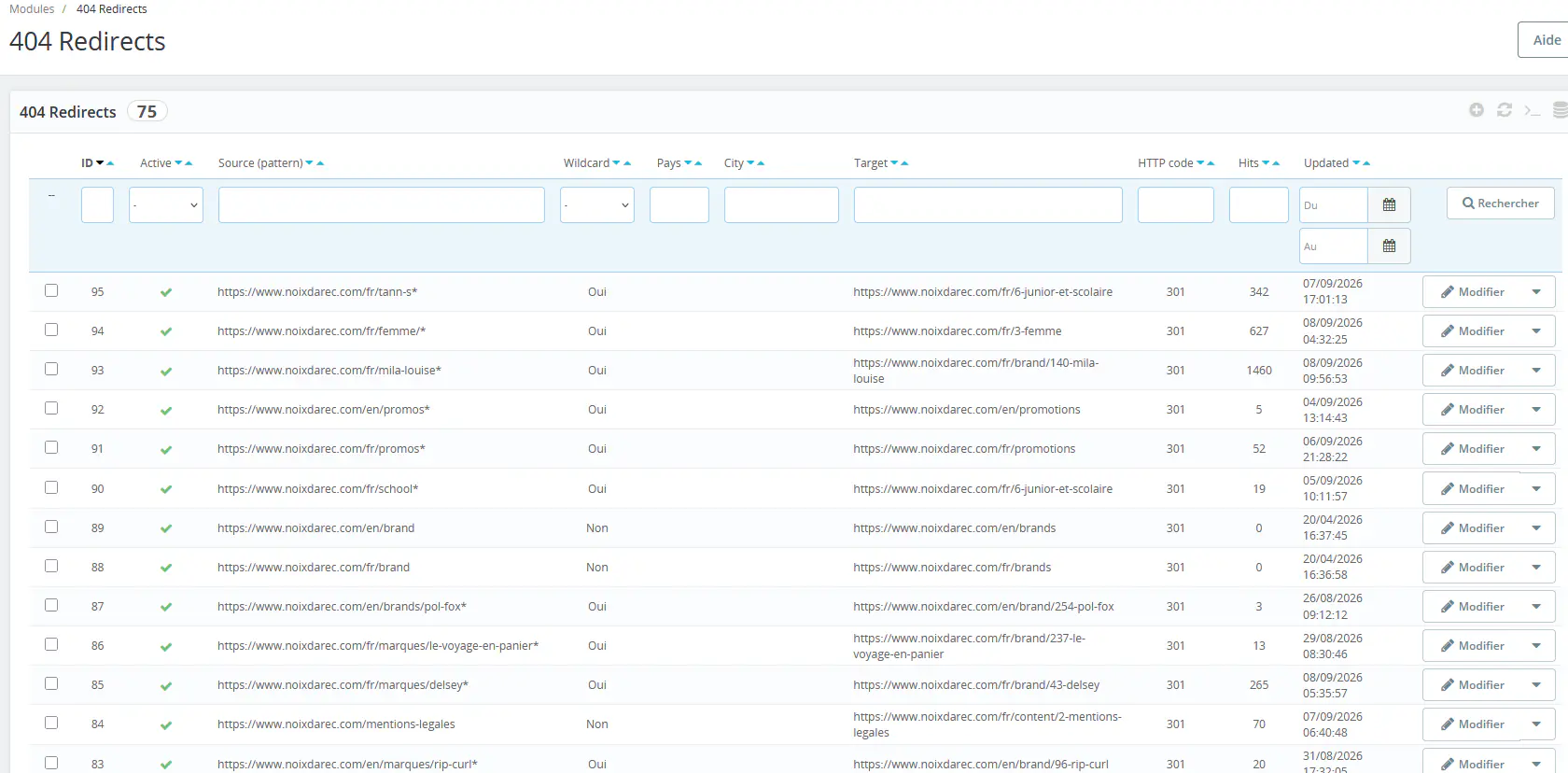Screen dimensions: 1568x773
Task: Refresh the 404 Redirects list
Action: (1505, 110)
